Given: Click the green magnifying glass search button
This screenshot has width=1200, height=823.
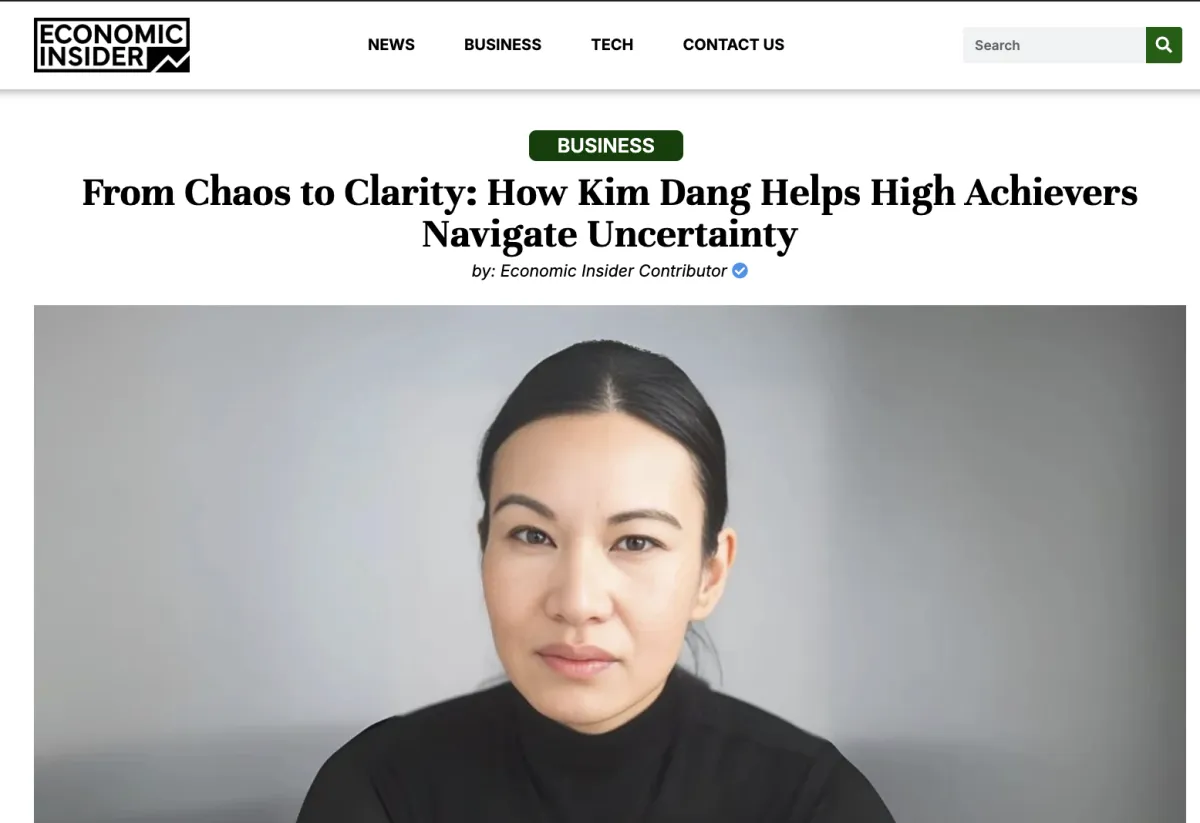Looking at the screenshot, I should (x=1163, y=45).
